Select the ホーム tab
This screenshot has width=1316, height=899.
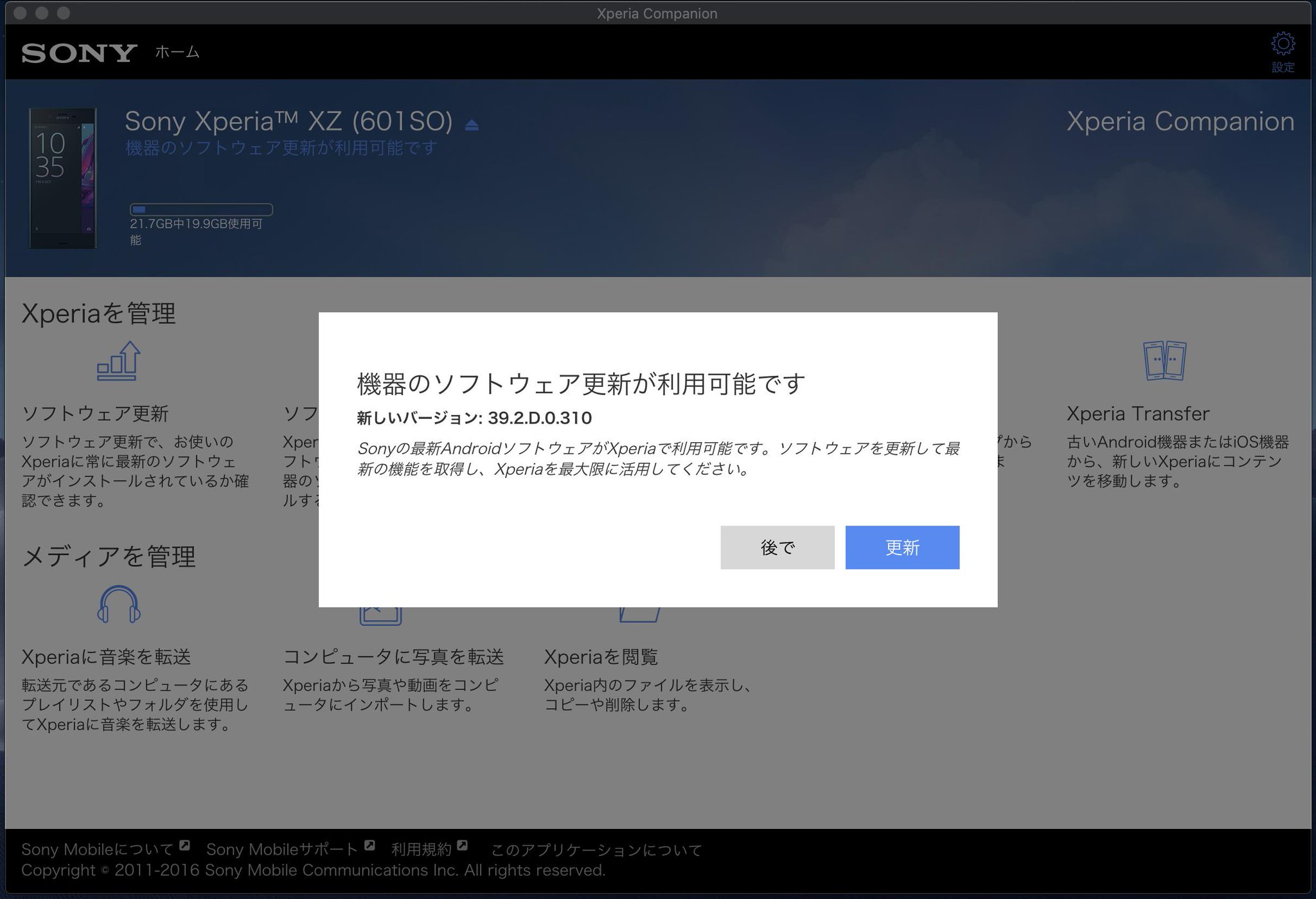[x=177, y=51]
